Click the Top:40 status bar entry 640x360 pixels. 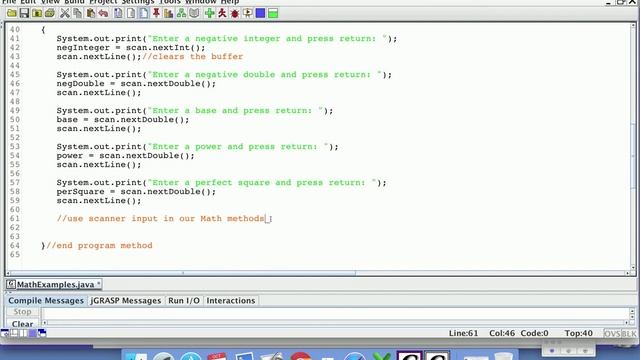tap(578, 333)
